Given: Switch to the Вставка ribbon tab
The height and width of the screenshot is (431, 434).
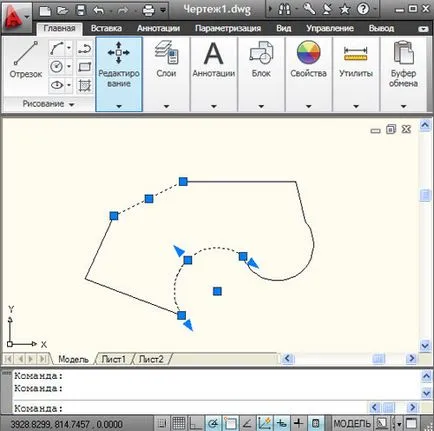Looking at the screenshot, I should pyautogui.click(x=106, y=28).
